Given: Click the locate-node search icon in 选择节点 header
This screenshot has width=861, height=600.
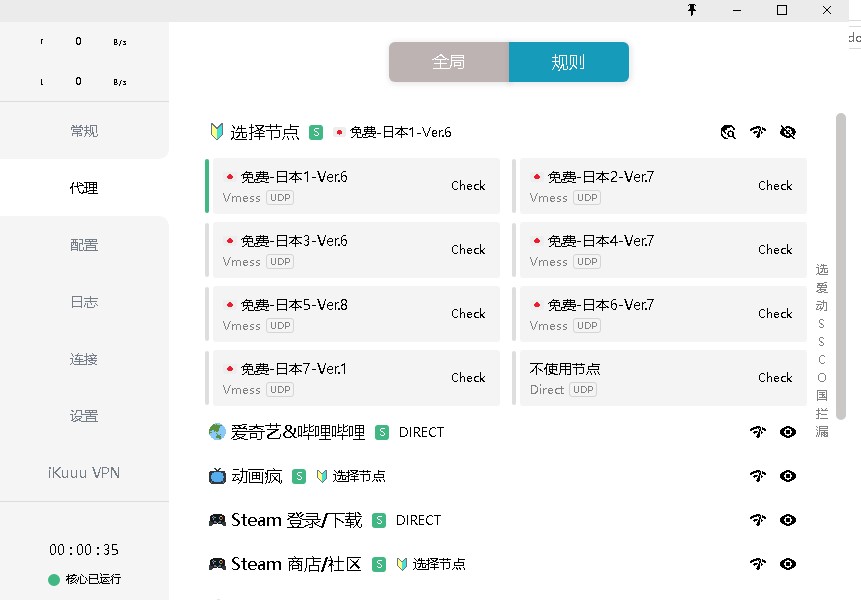Looking at the screenshot, I should tap(728, 132).
